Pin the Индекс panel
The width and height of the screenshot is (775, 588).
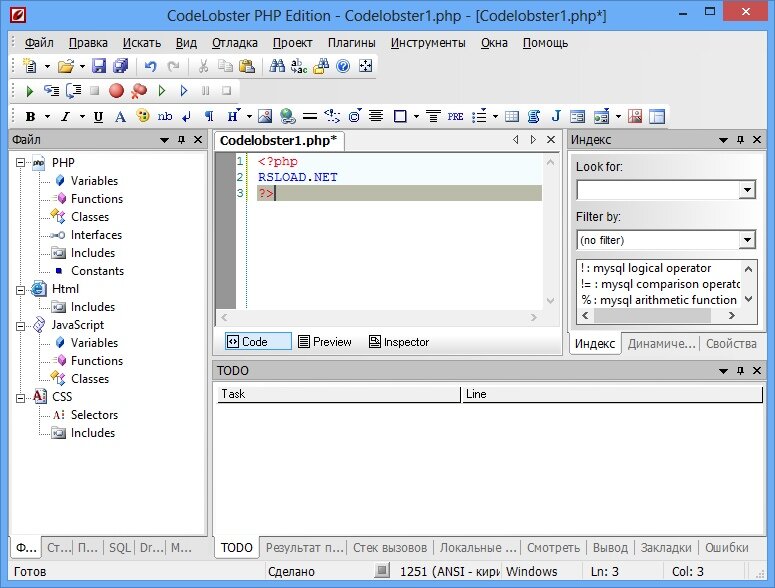click(740, 140)
